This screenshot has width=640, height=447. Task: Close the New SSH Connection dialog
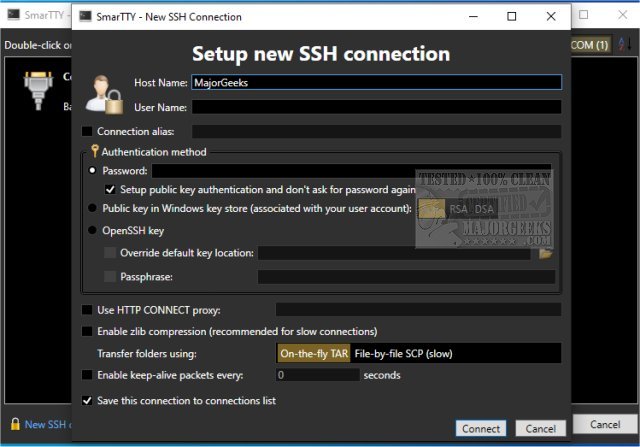click(x=551, y=16)
